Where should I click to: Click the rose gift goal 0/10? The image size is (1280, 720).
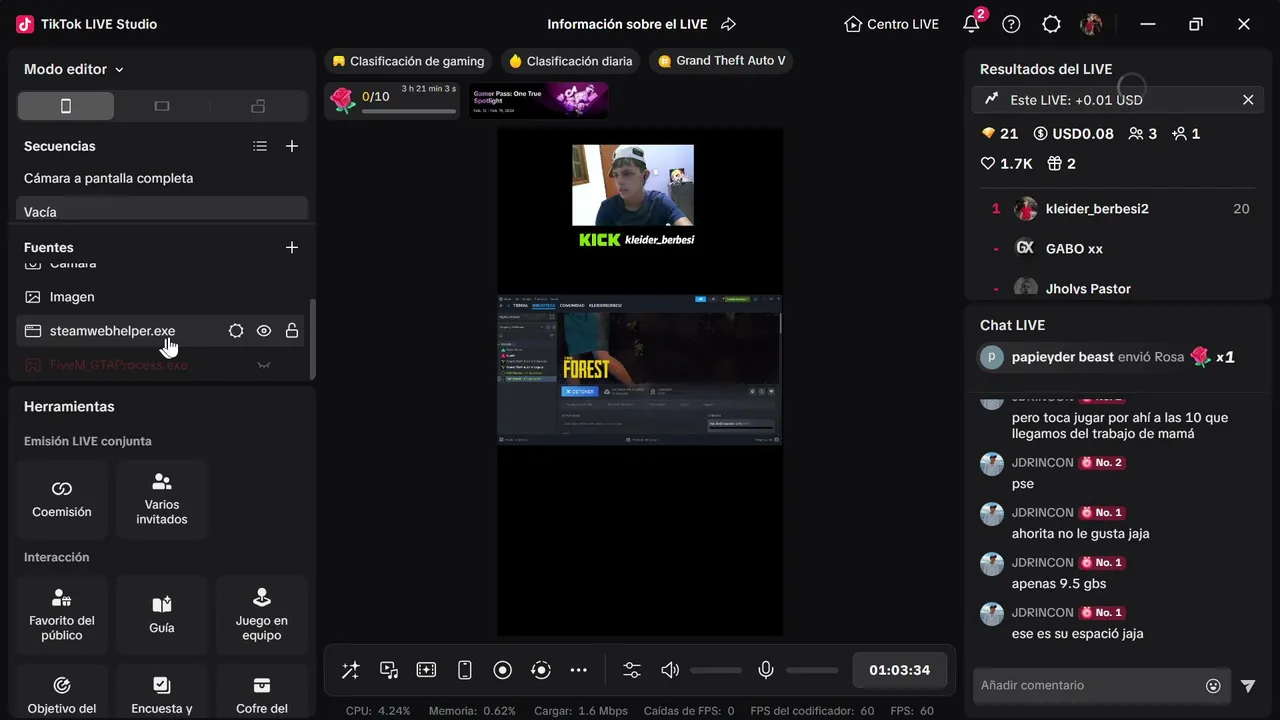click(394, 100)
